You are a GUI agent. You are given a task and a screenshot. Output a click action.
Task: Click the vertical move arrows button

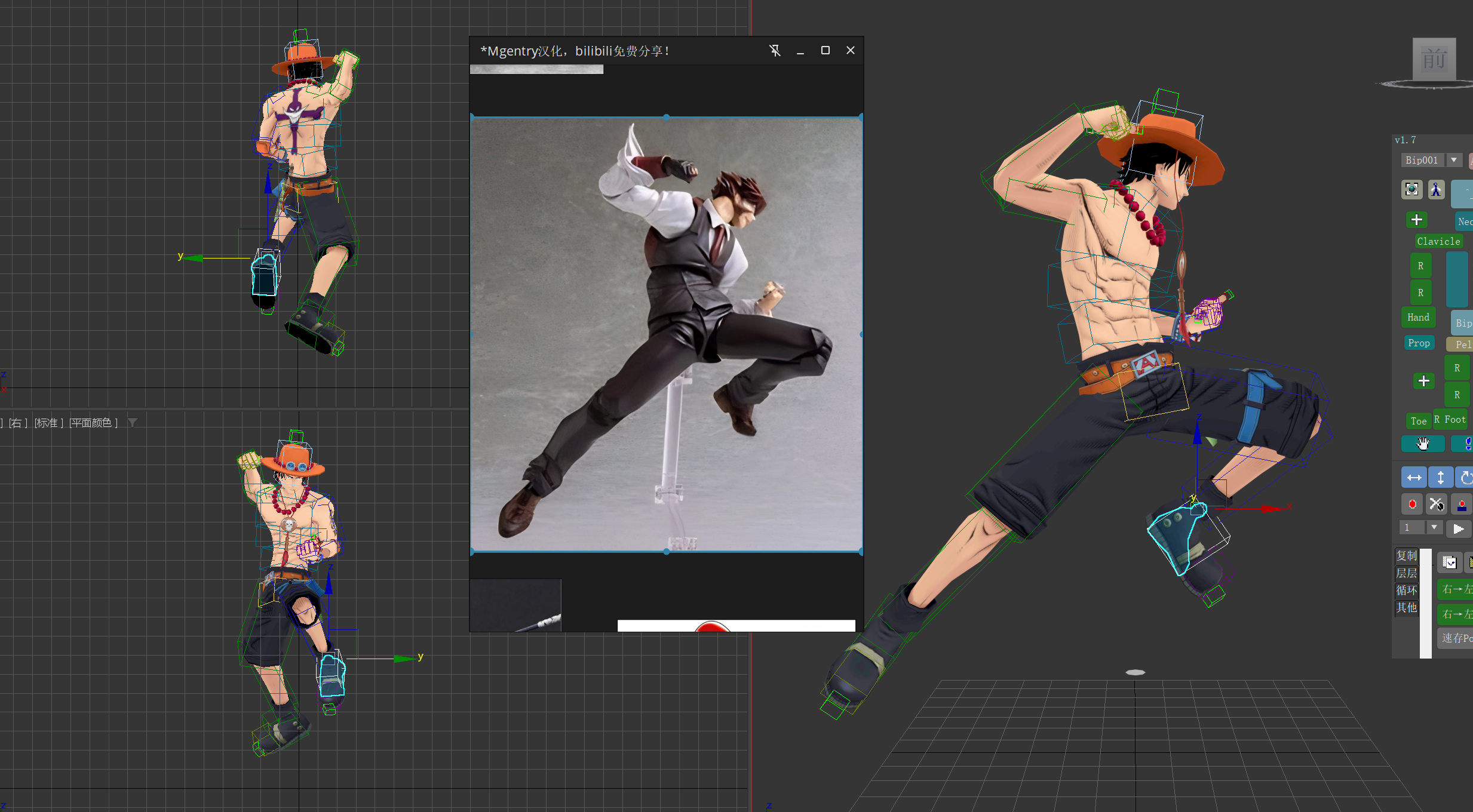(x=1440, y=478)
